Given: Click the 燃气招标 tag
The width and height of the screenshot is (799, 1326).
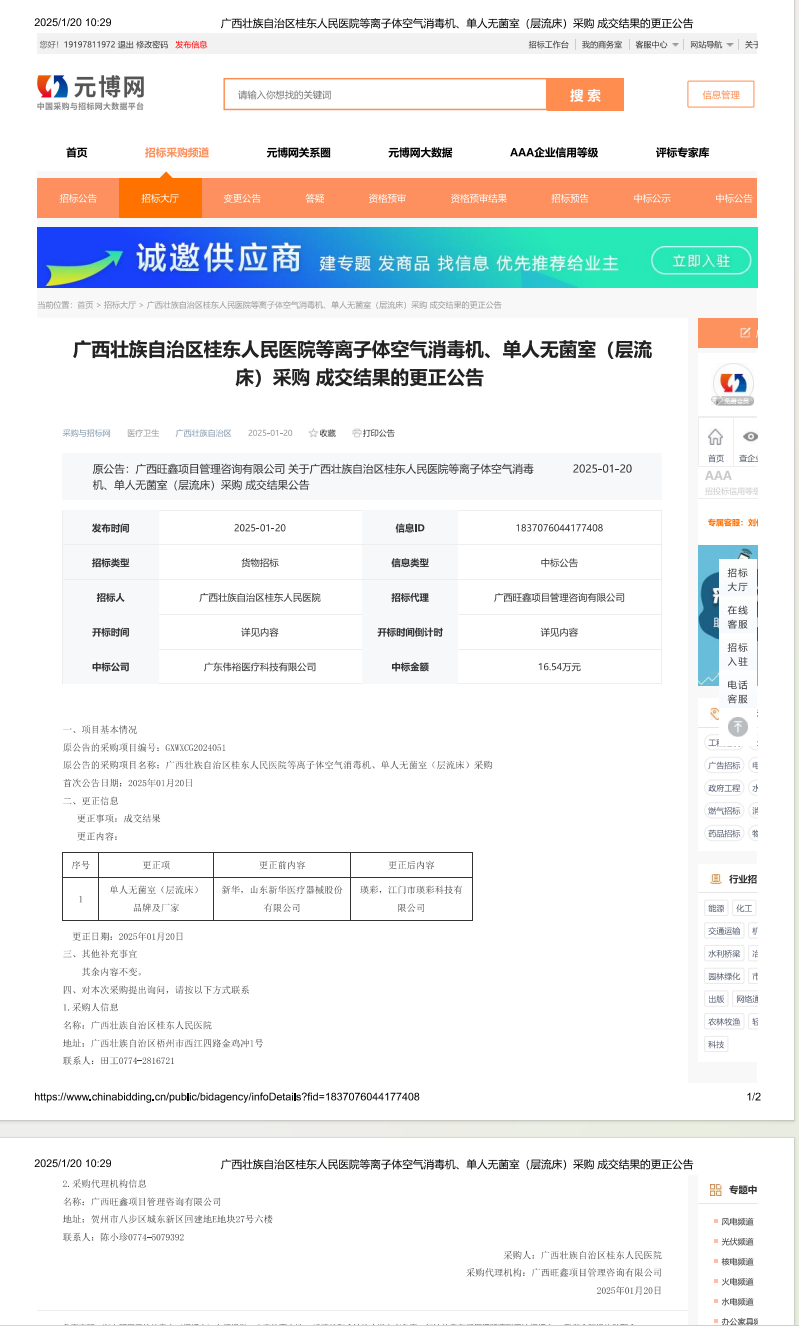Looking at the screenshot, I should [x=725, y=811].
